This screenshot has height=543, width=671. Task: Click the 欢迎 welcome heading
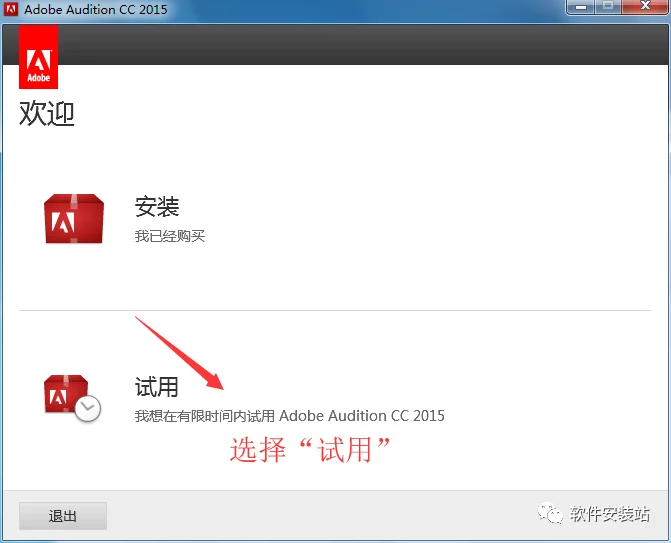47,113
